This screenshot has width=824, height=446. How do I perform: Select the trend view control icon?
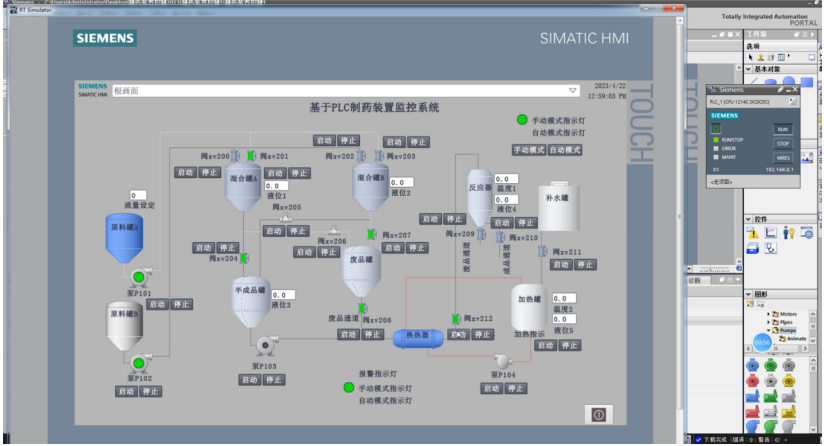(770, 232)
